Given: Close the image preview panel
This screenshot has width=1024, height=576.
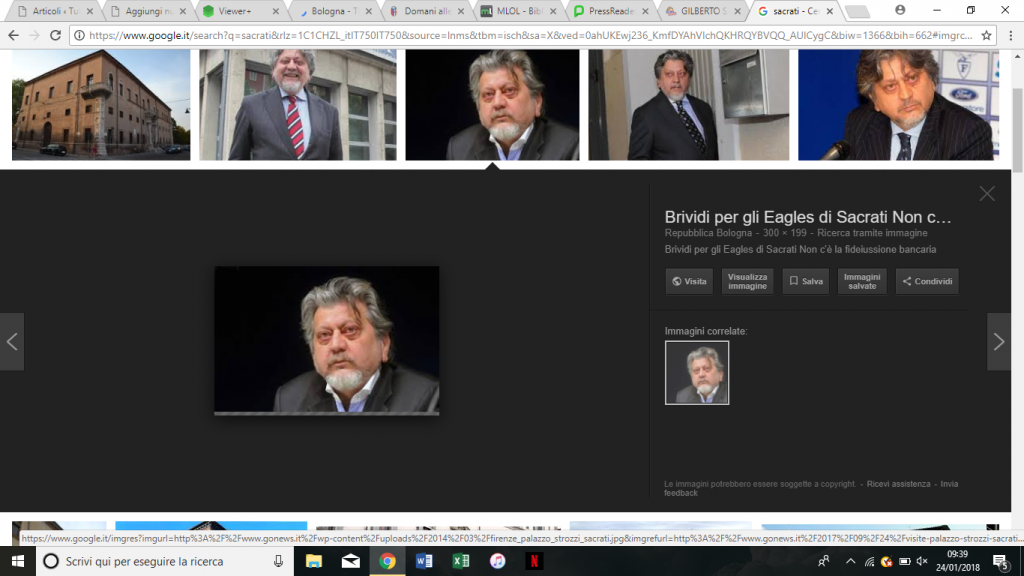Looking at the screenshot, I should click(987, 193).
